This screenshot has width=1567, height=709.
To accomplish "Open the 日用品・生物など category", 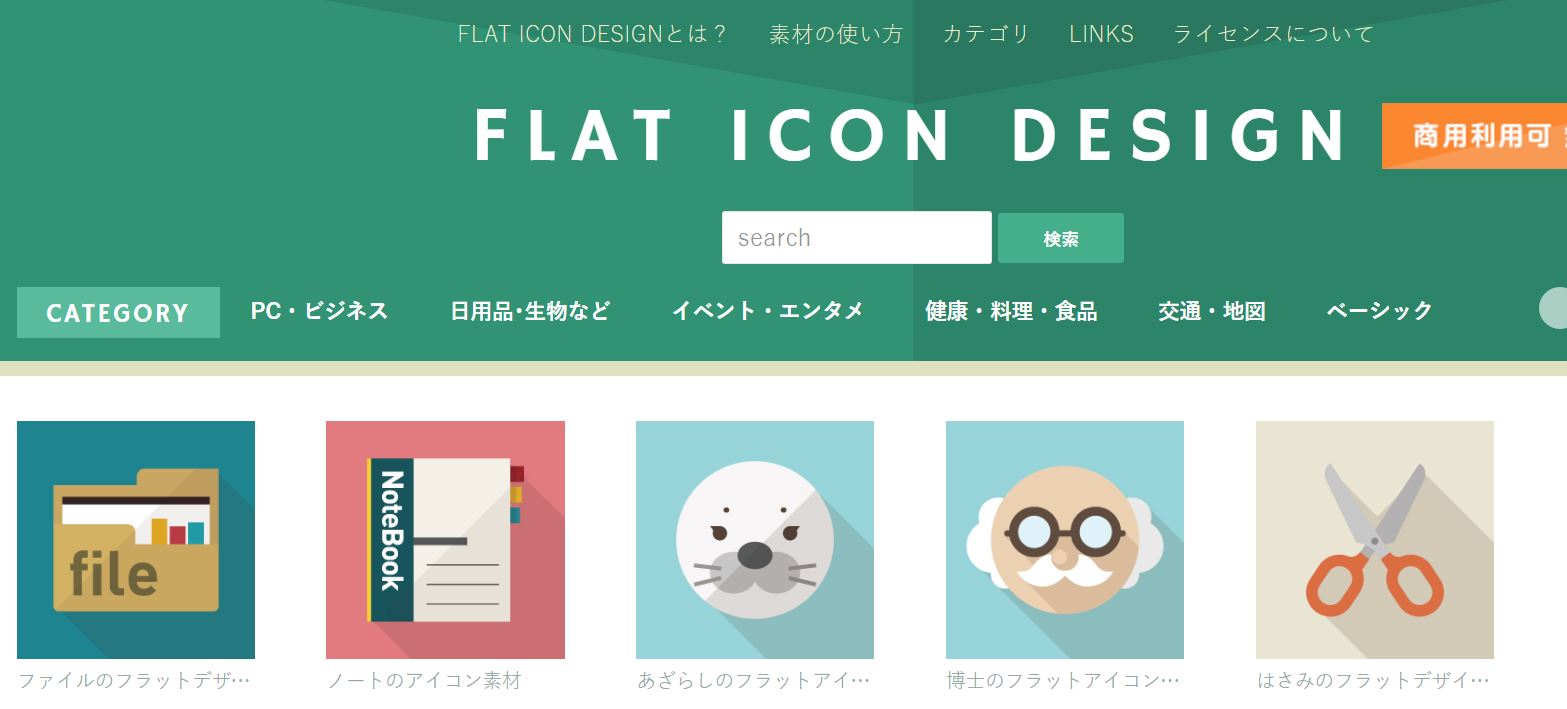I will 530,311.
